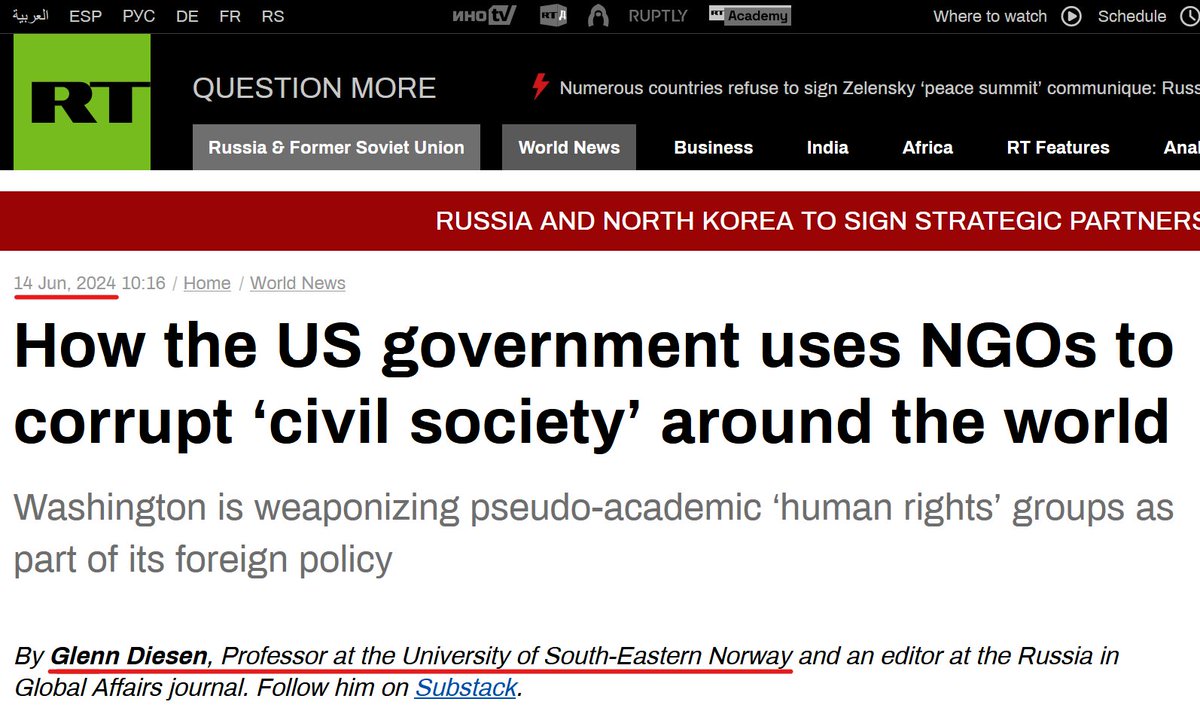
Task: Switch to the РУС language version
Action: 139,16
